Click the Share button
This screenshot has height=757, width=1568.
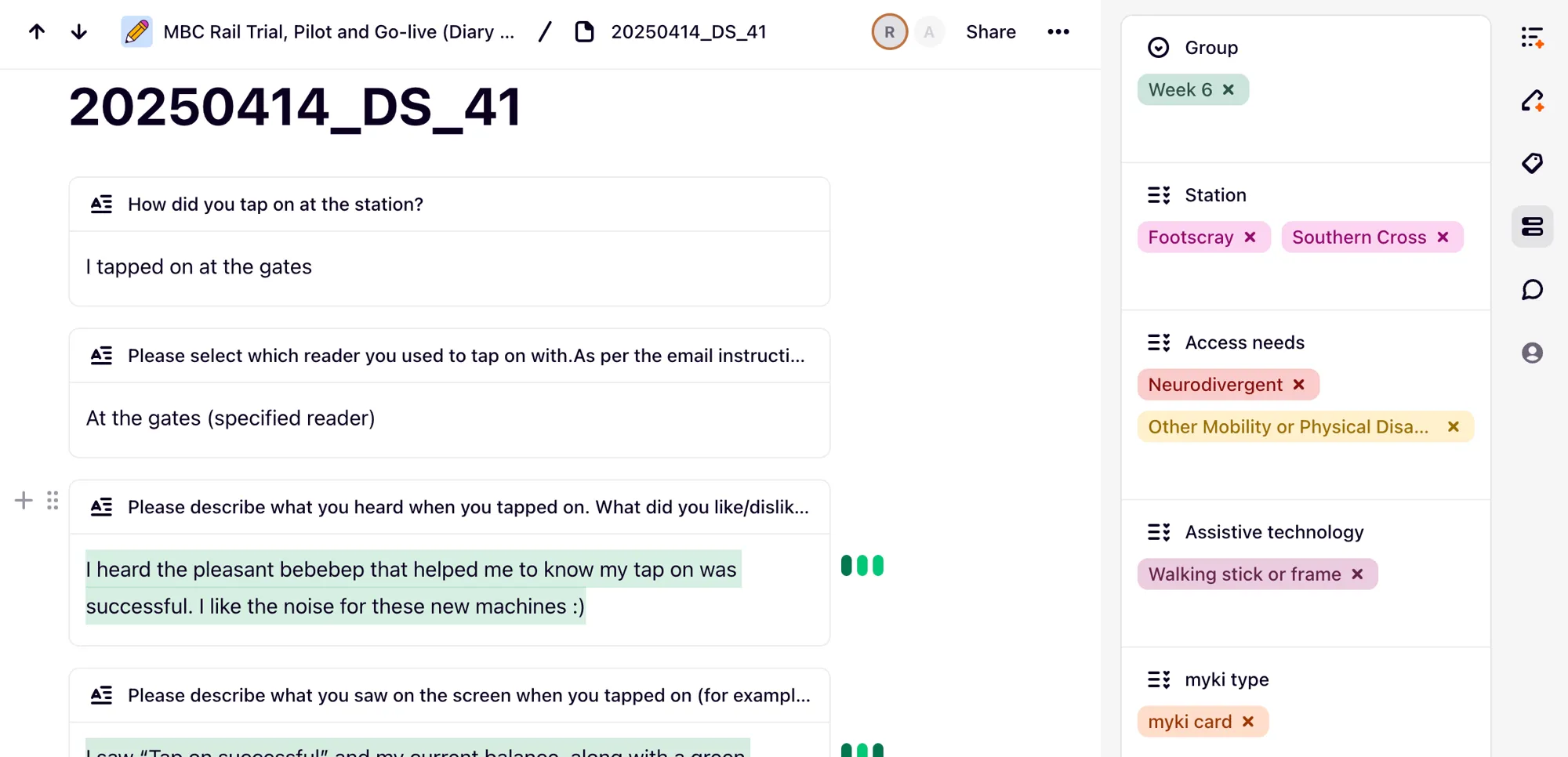(991, 32)
